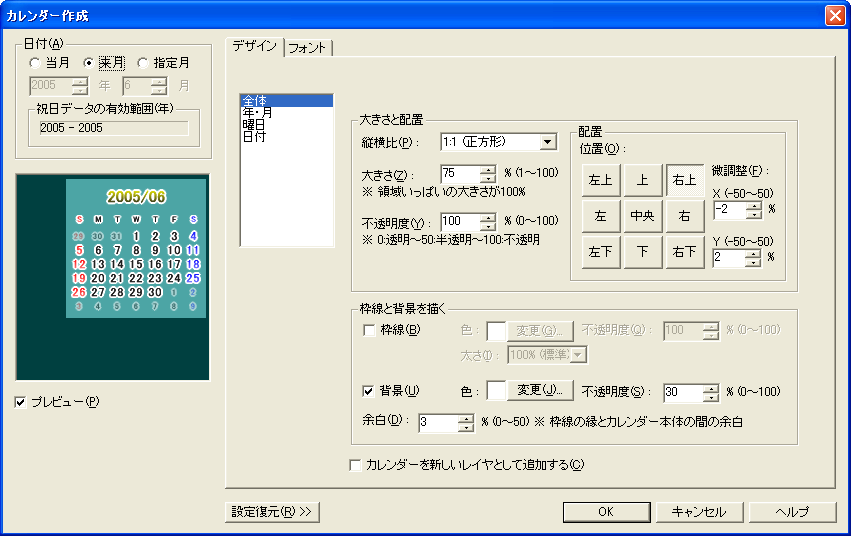Click the 大きさ size input field
The image size is (851, 536).
pos(459,176)
